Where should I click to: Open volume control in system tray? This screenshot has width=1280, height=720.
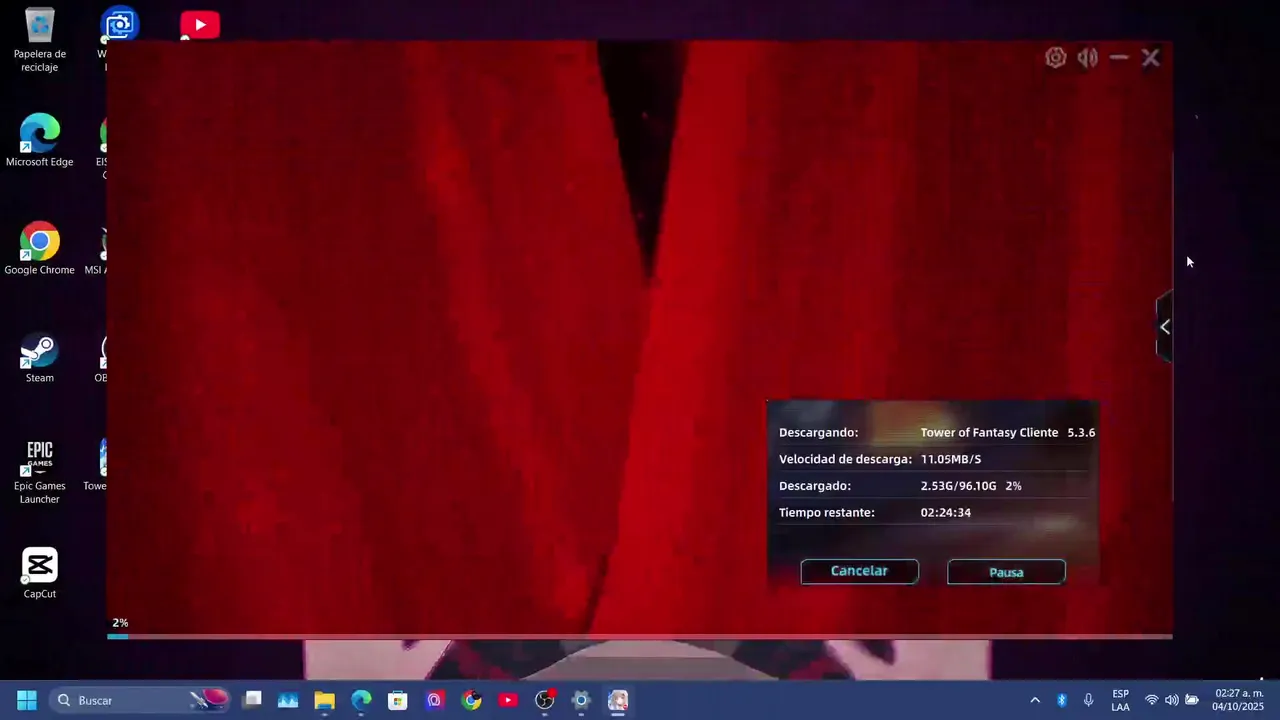[1171, 700]
